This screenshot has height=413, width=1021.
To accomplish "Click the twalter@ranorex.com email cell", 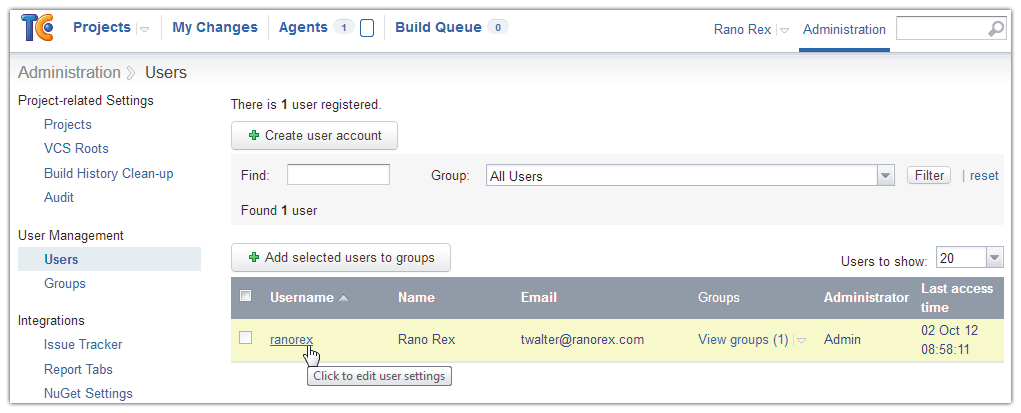I will click(582, 339).
